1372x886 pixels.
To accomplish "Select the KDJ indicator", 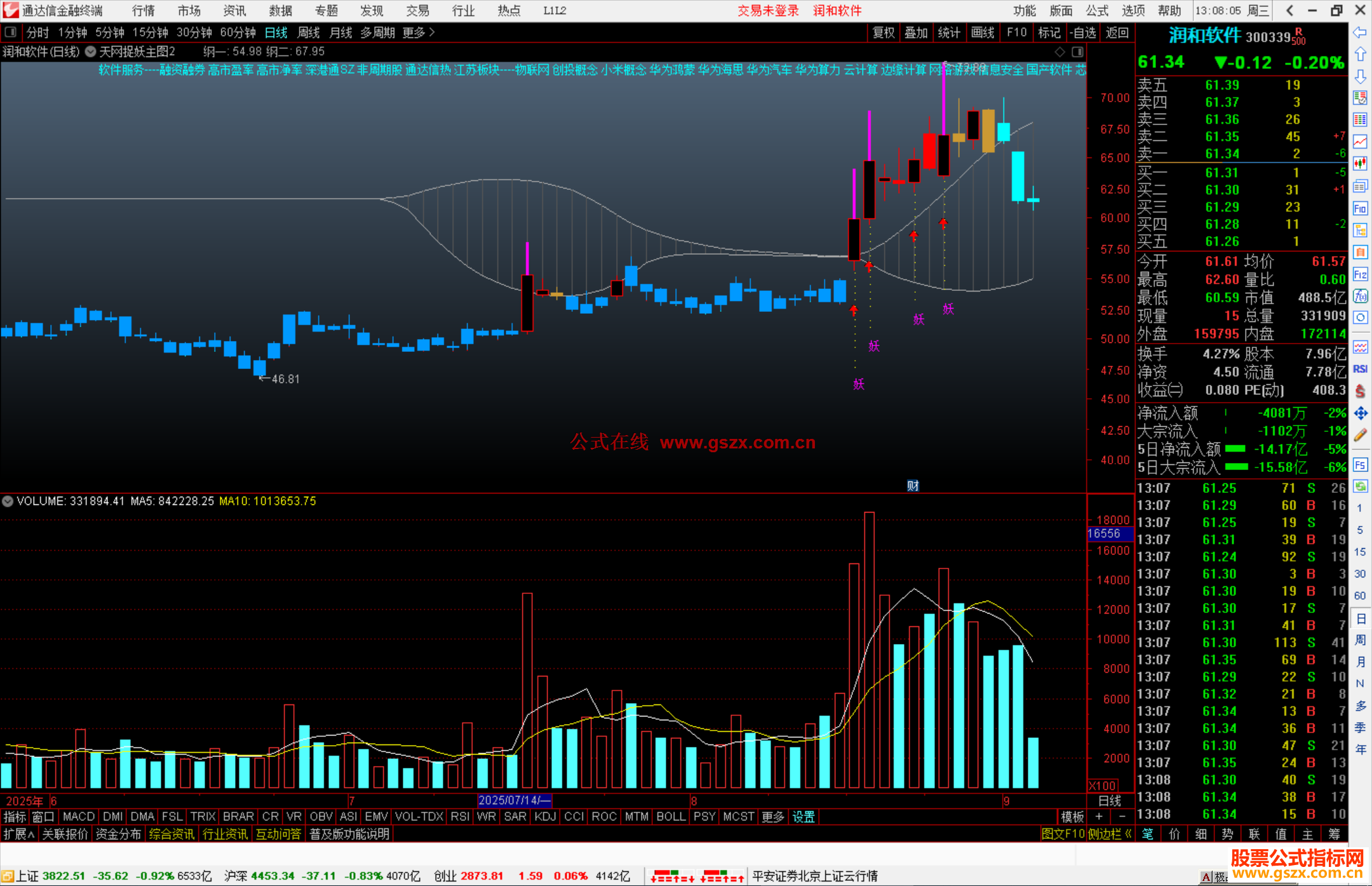I will [545, 817].
